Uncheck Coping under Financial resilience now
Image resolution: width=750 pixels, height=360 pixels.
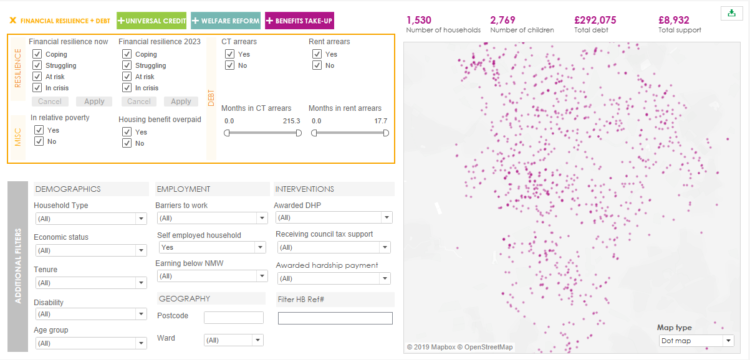tap(36, 54)
